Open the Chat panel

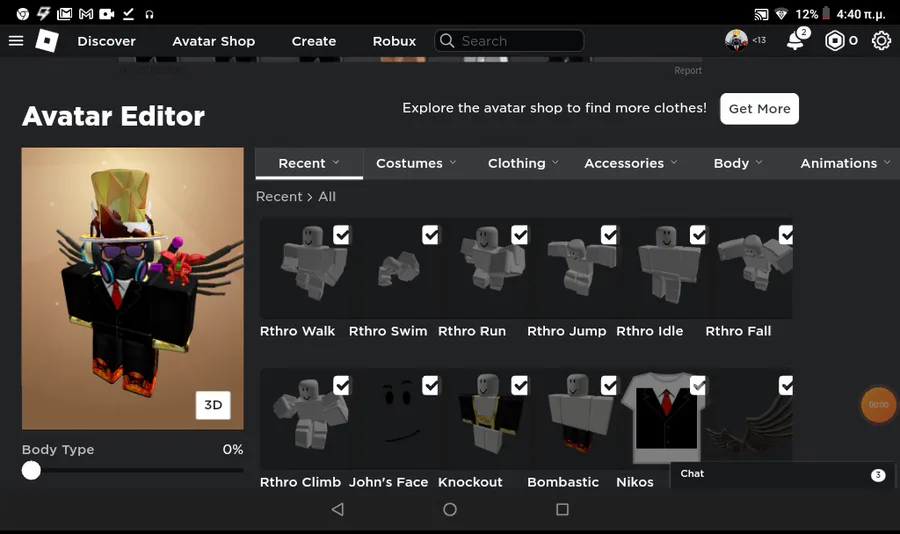click(783, 475)
